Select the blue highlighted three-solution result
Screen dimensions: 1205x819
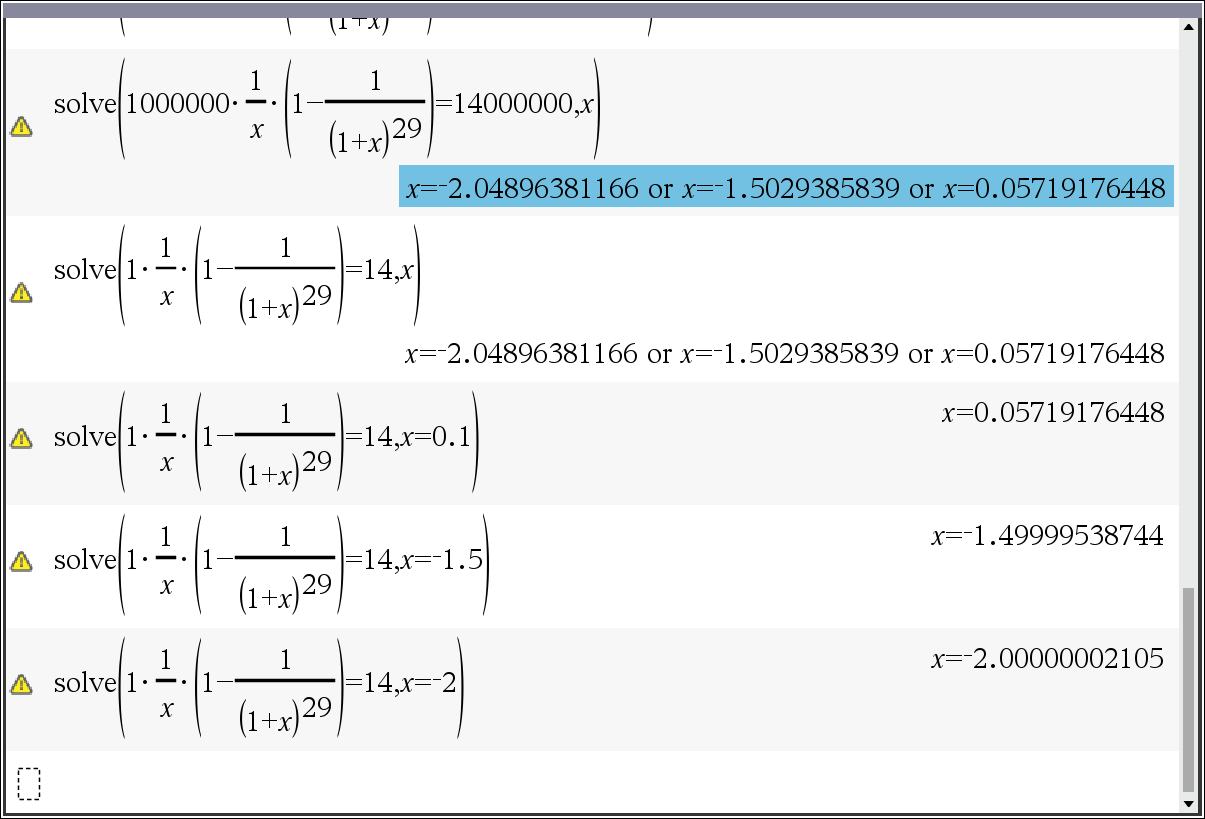785,188
